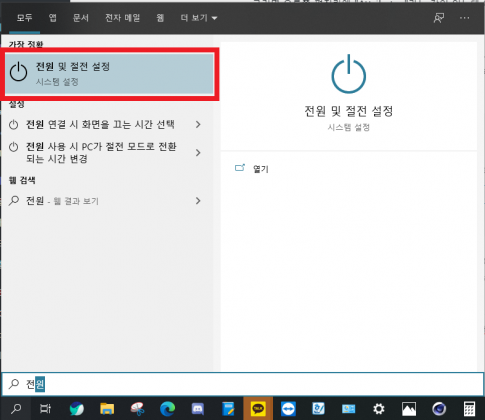Open Discord from the taskbar
The image size is (485, 420).
198,408
